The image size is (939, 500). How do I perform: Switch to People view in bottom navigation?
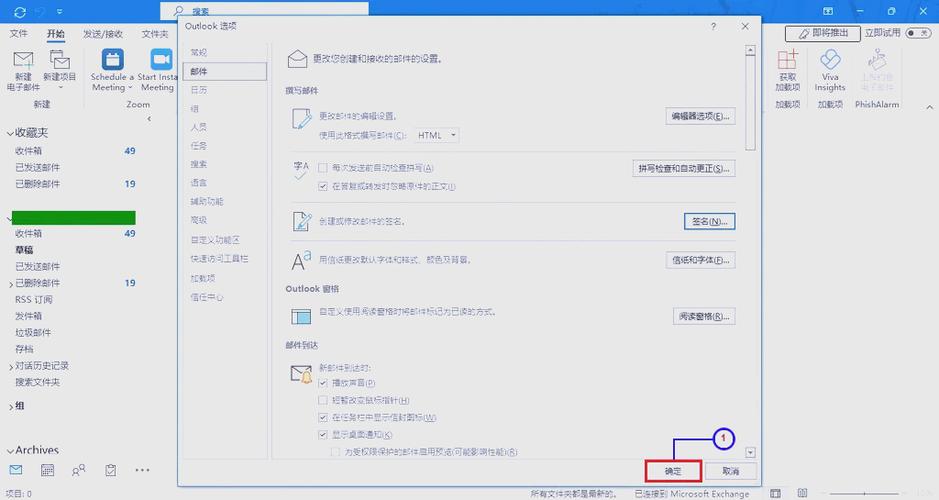[x=78, y=470]
